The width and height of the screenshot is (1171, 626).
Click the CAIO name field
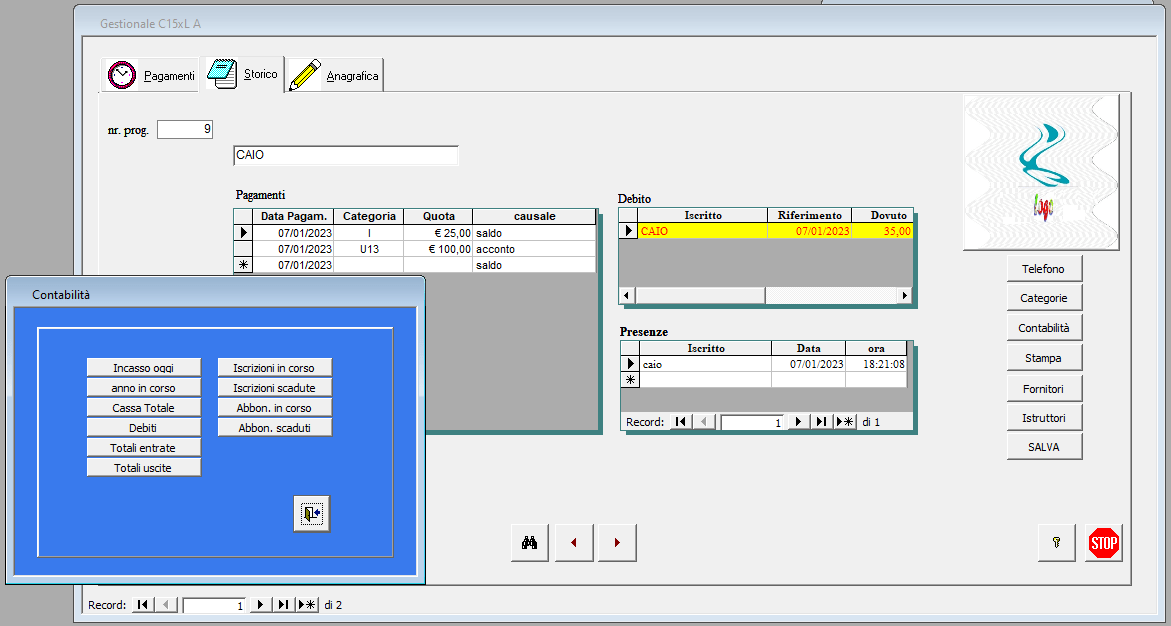click(346, 155)
